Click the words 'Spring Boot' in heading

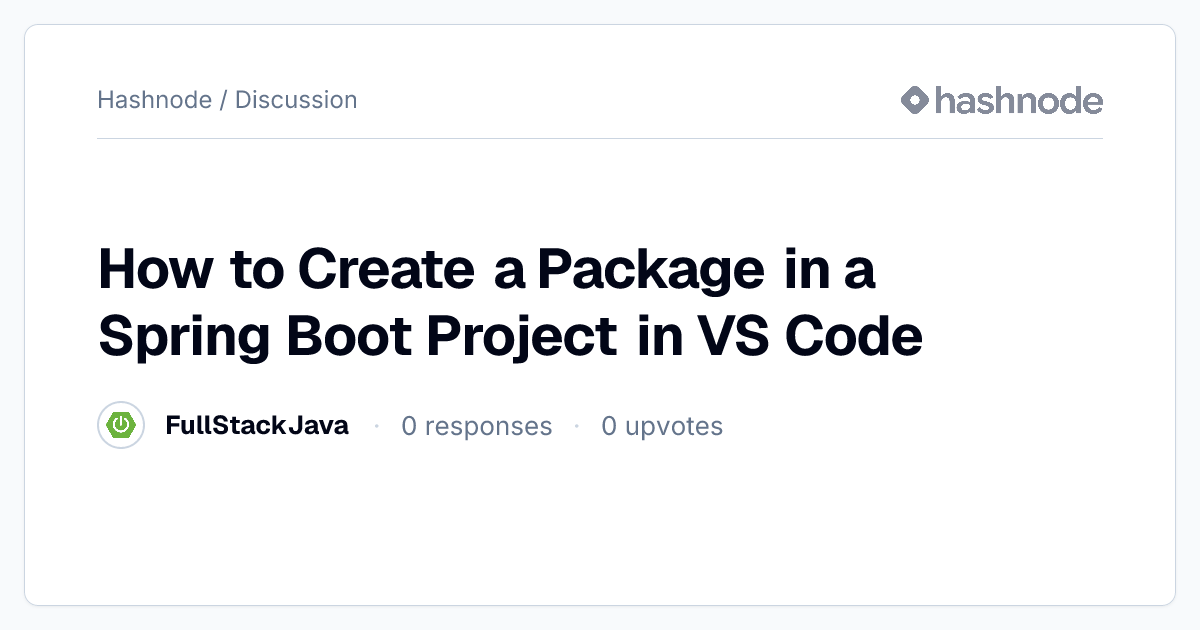click(255, 336)
